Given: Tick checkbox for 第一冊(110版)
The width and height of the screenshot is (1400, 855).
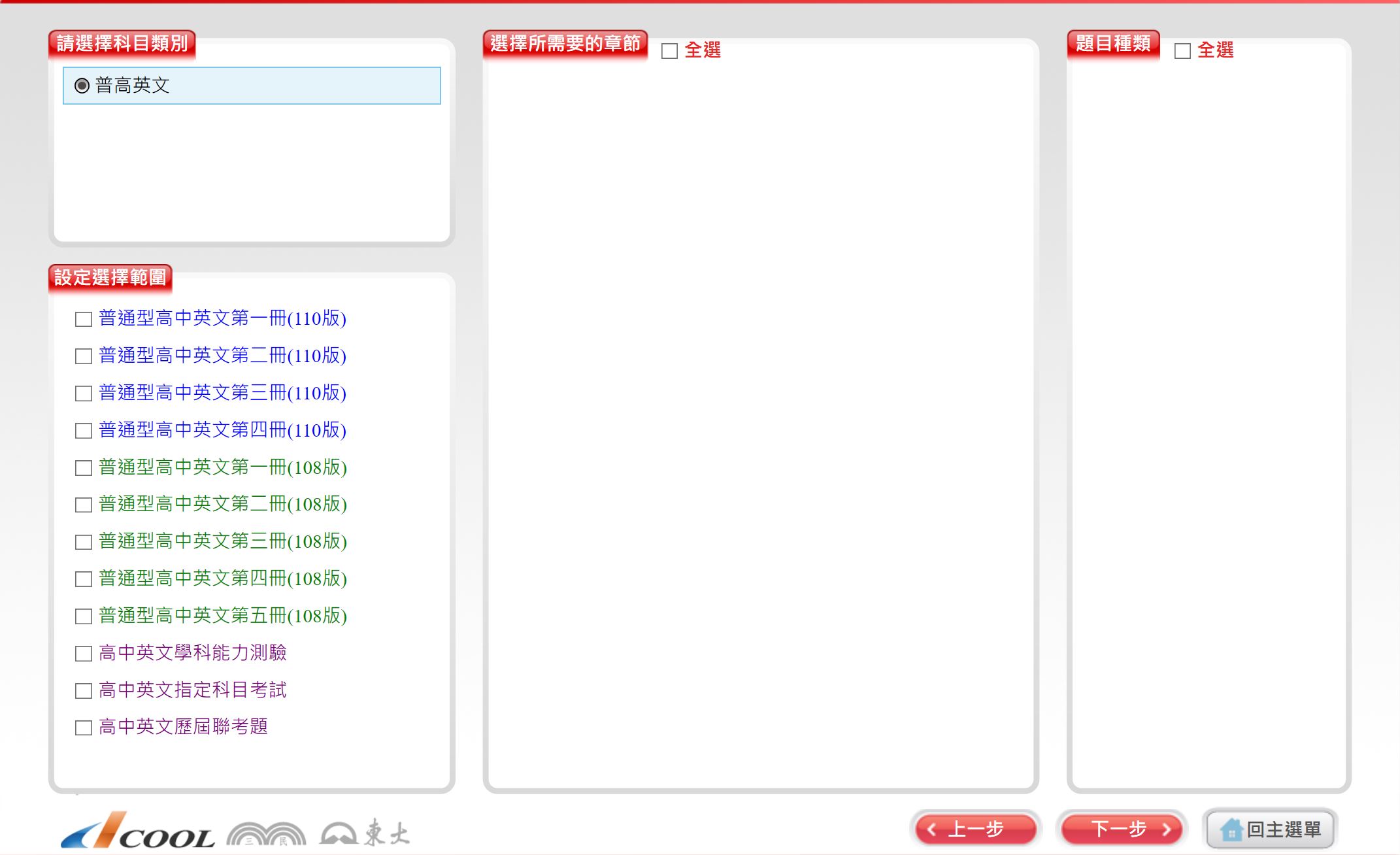Looking at the screenshot, I should coord(84,319).
